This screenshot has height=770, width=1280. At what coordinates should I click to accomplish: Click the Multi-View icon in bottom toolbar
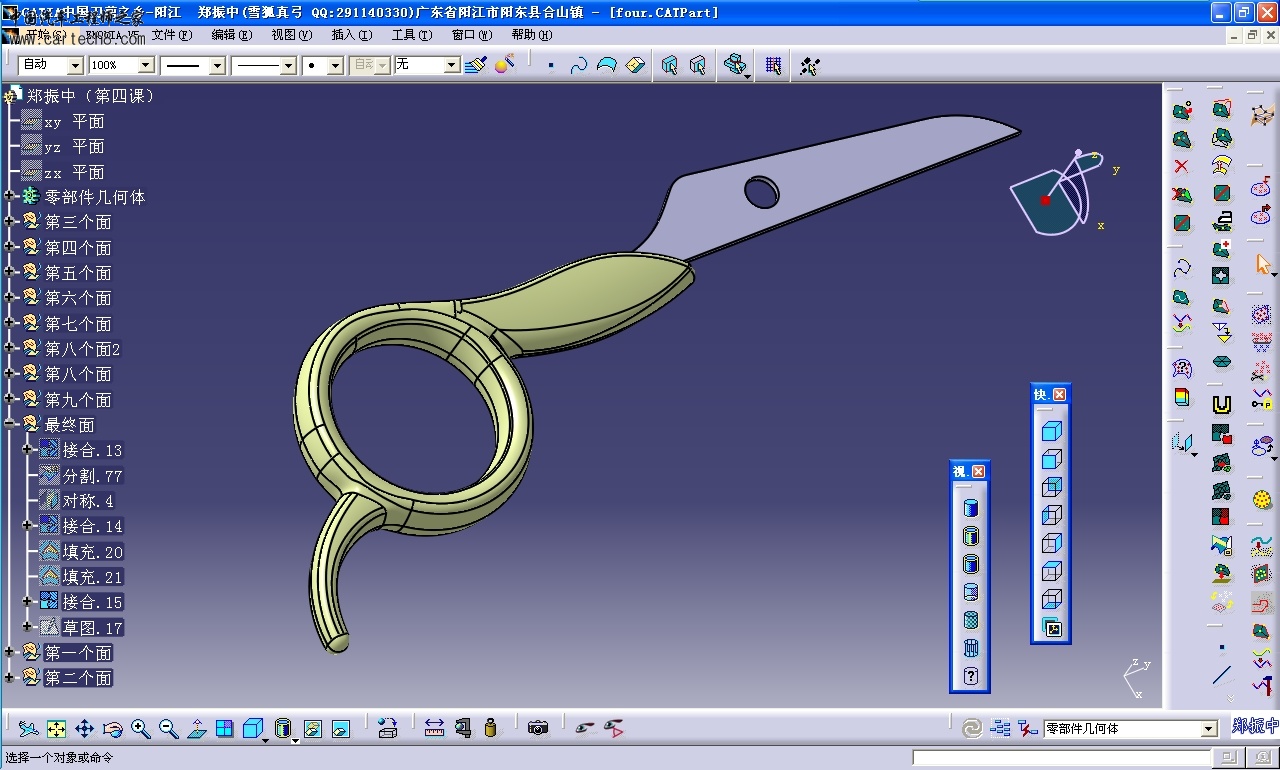click(x=225, y=729)
